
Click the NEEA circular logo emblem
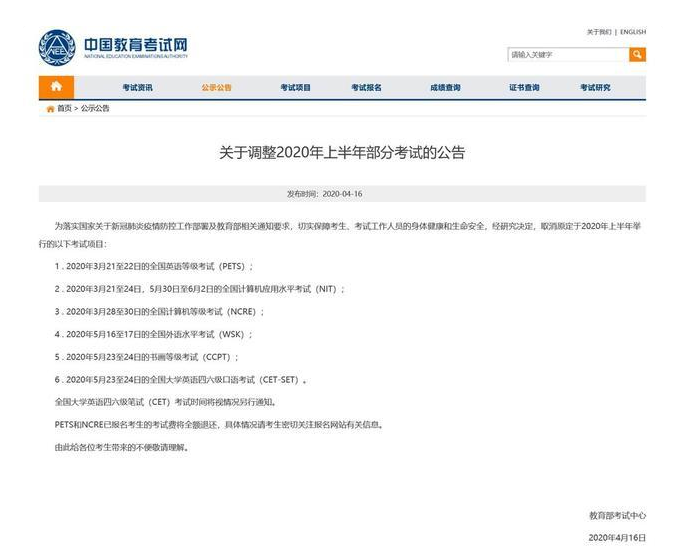(57, 48)
